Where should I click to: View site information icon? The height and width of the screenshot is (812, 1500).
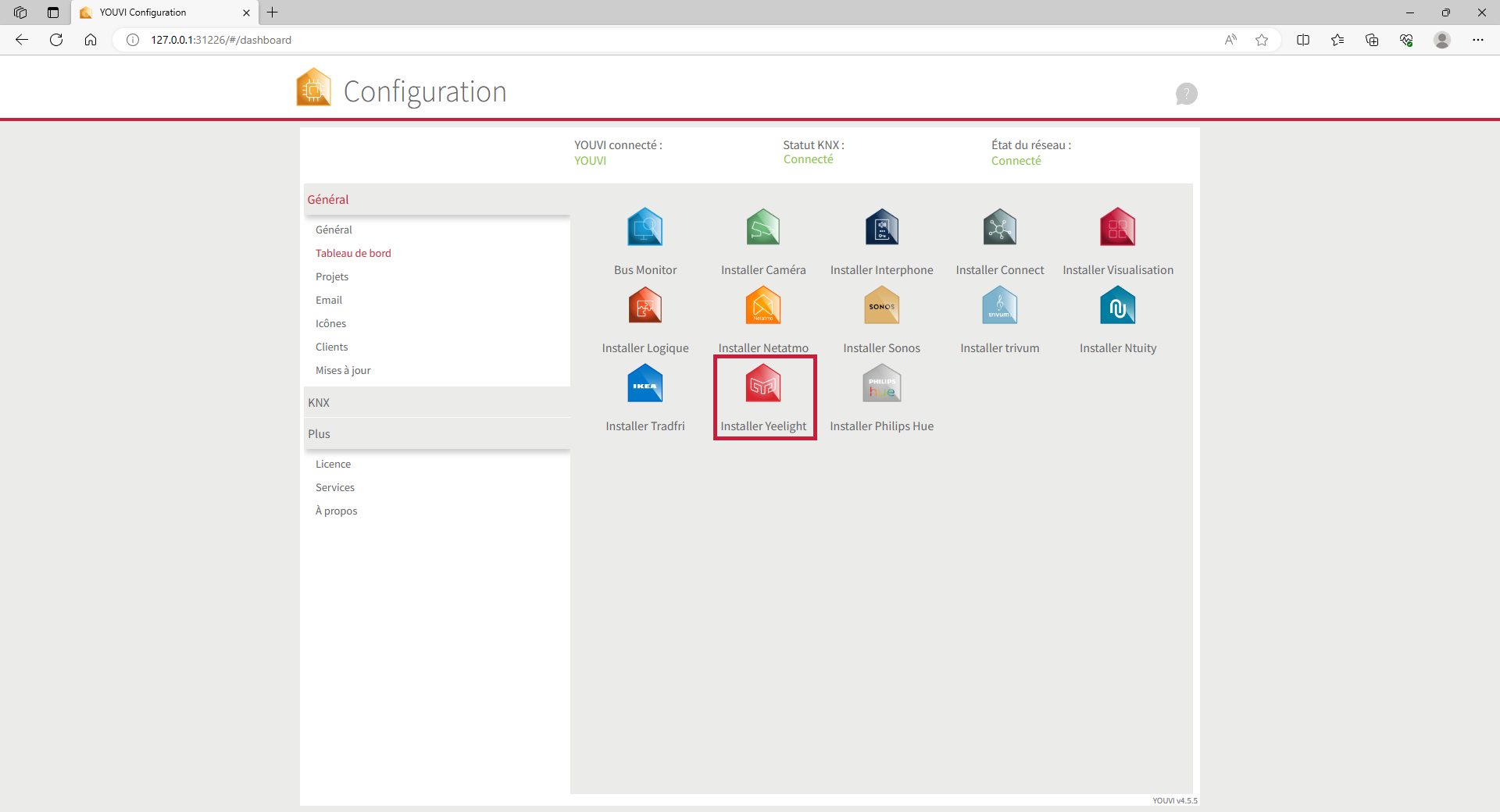coord(133,40)
